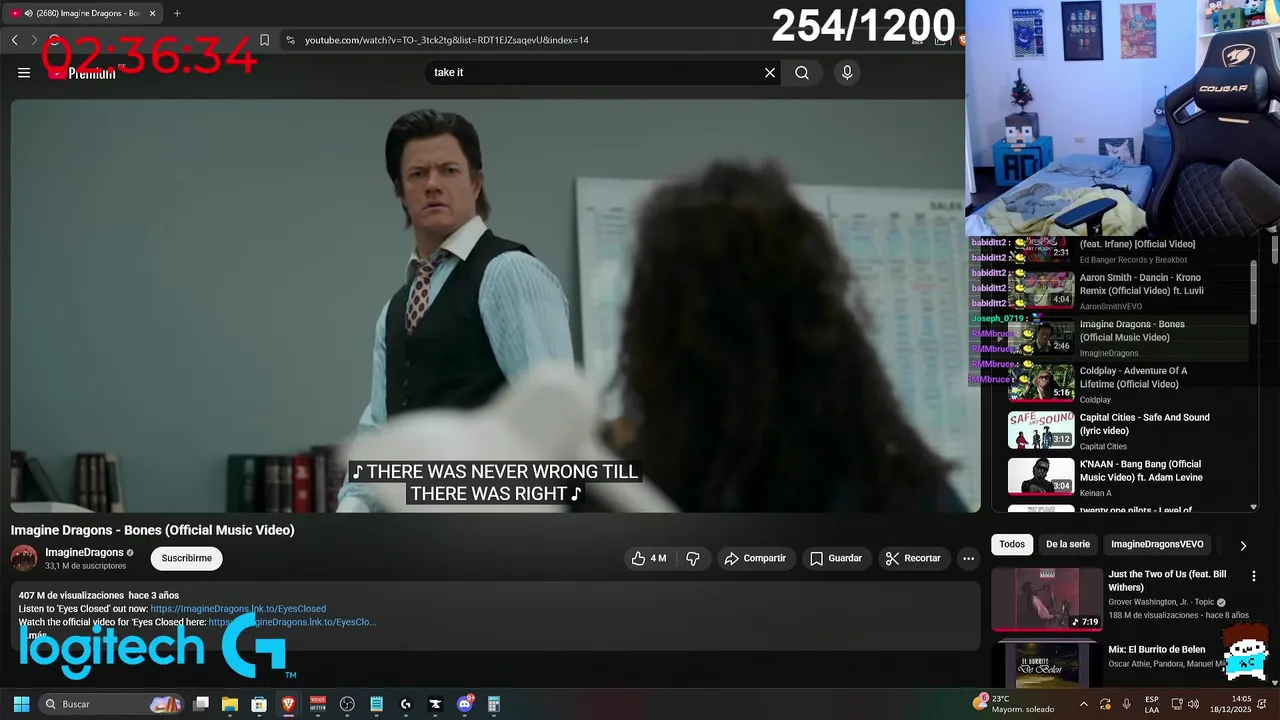Close the Imagine Dragons browser tab

pos(152,13)
